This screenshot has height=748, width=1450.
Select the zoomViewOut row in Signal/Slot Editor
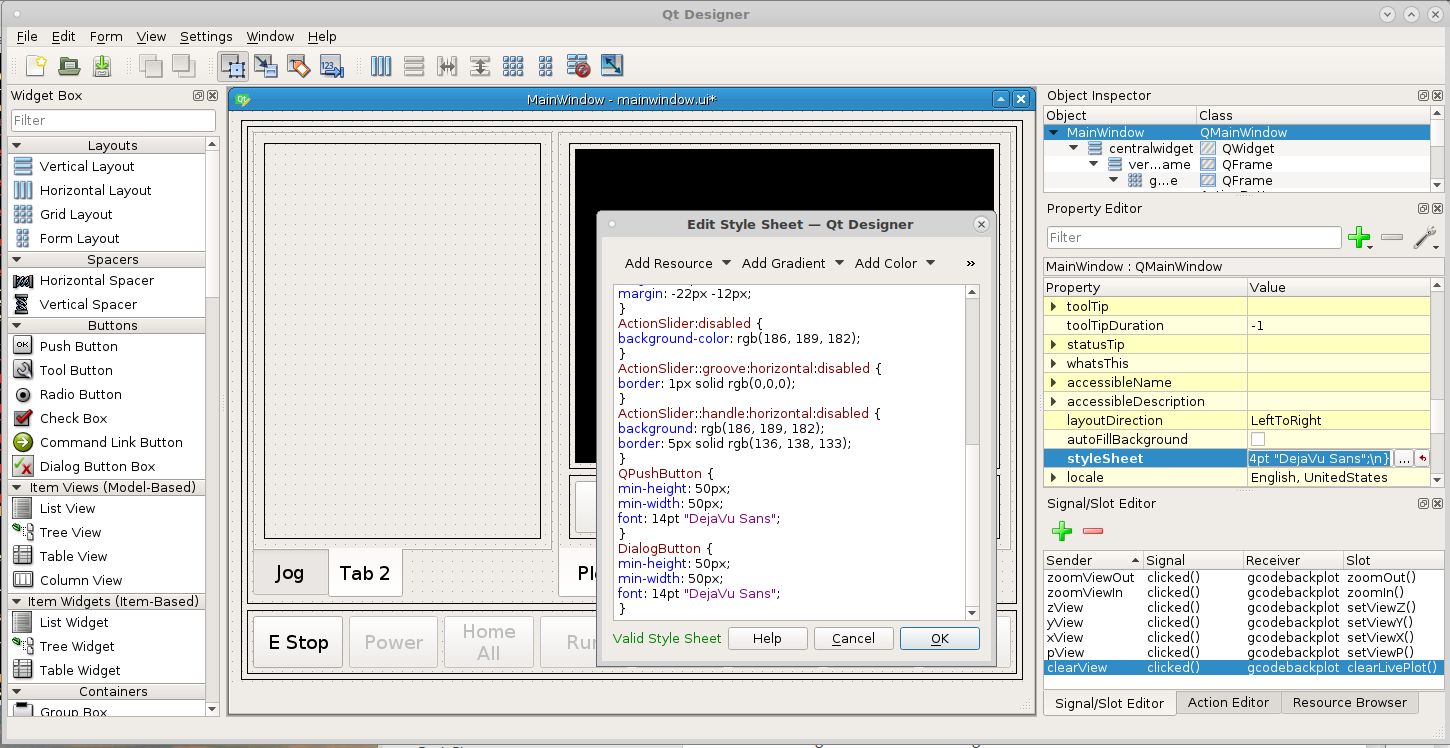1244,577
